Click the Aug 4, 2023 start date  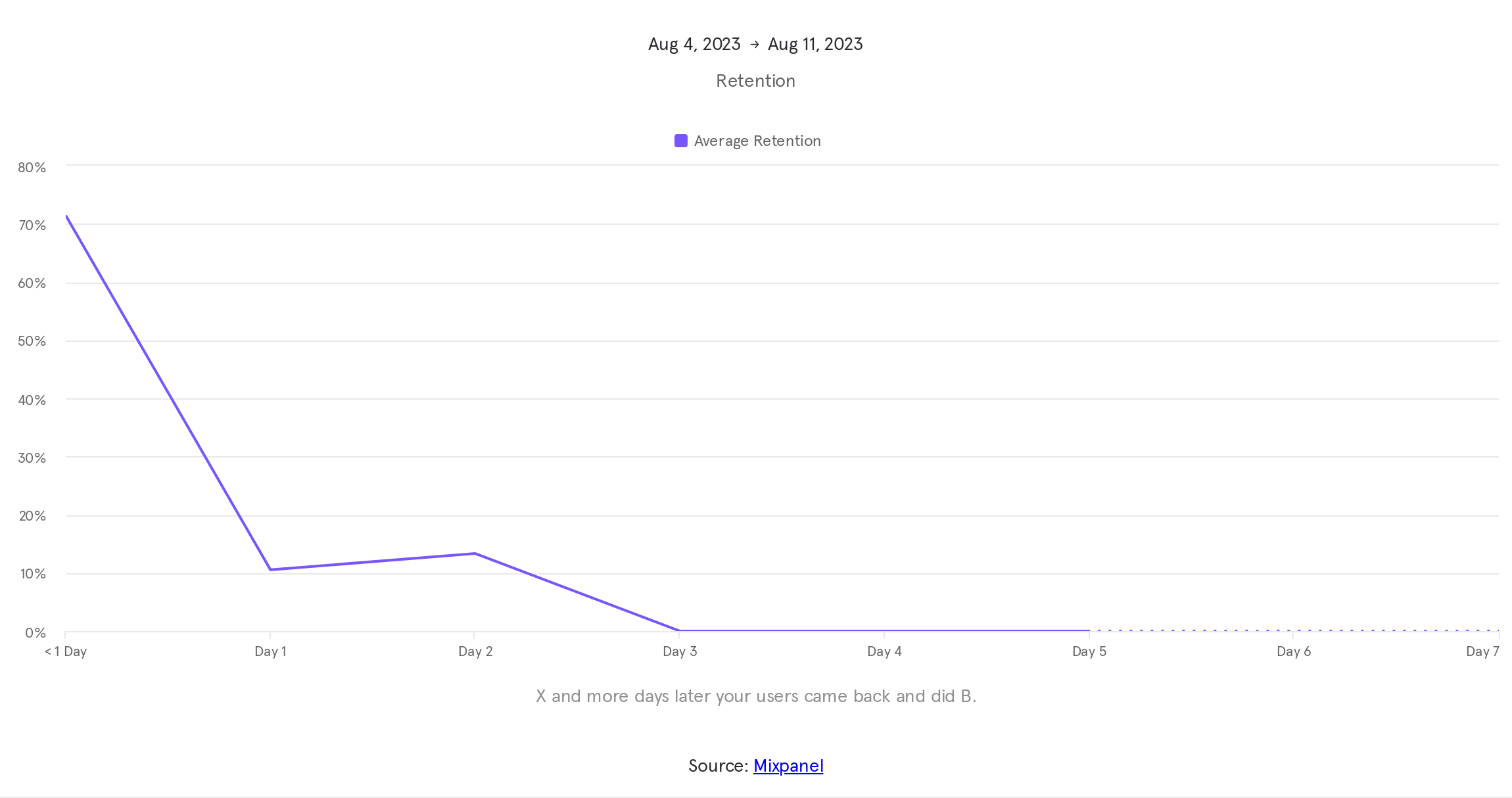pyautogui.click(x=694, y=44)
